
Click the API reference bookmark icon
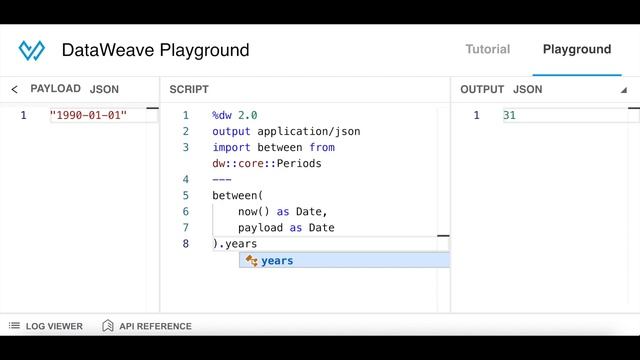click(108, 325)
